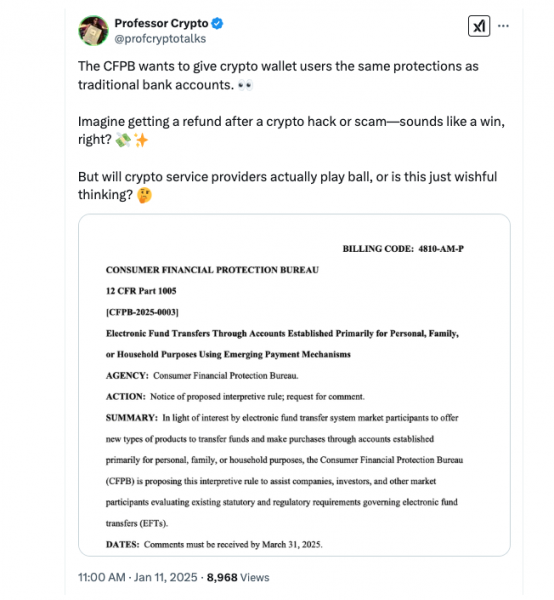The width and height of the screenshot is (554, 600).
Task: Click the 8,968 Views count
Action: [x=238, y=577]
